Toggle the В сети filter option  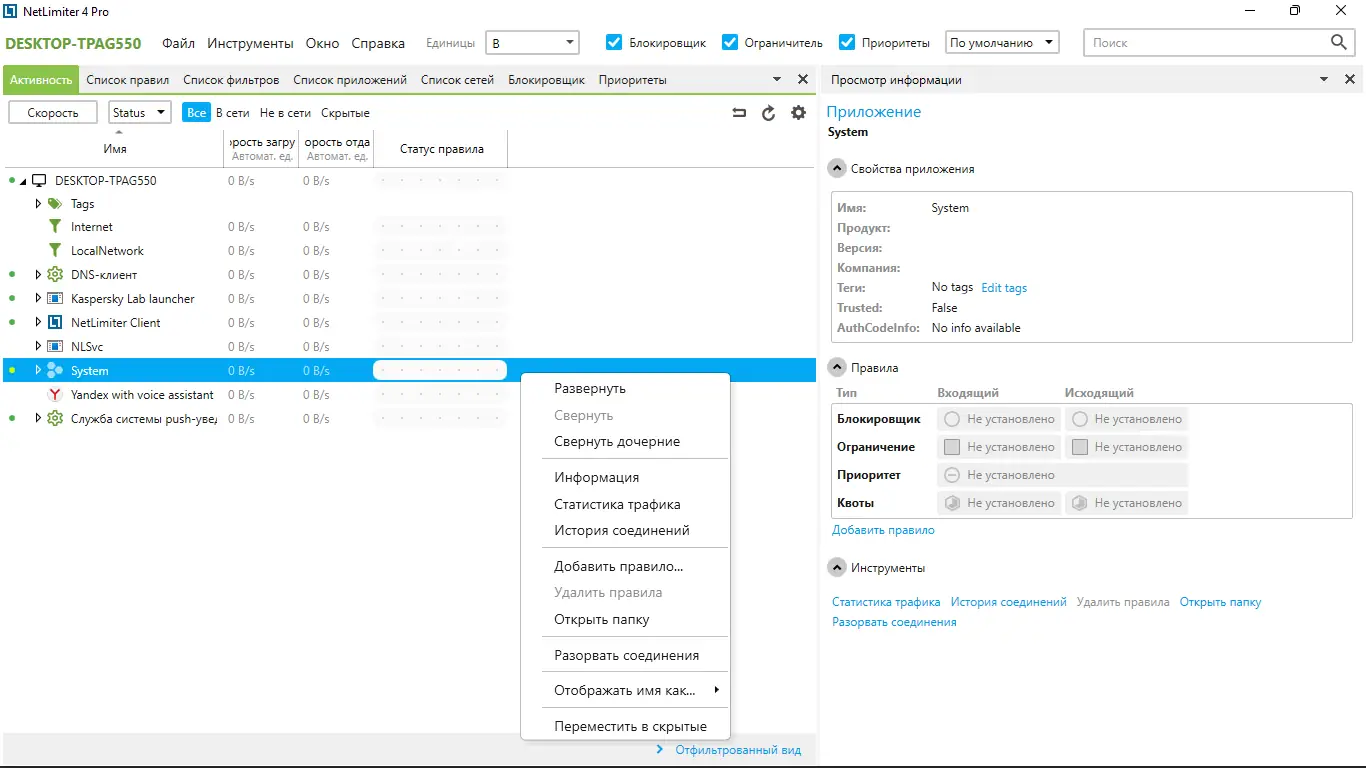231,112
